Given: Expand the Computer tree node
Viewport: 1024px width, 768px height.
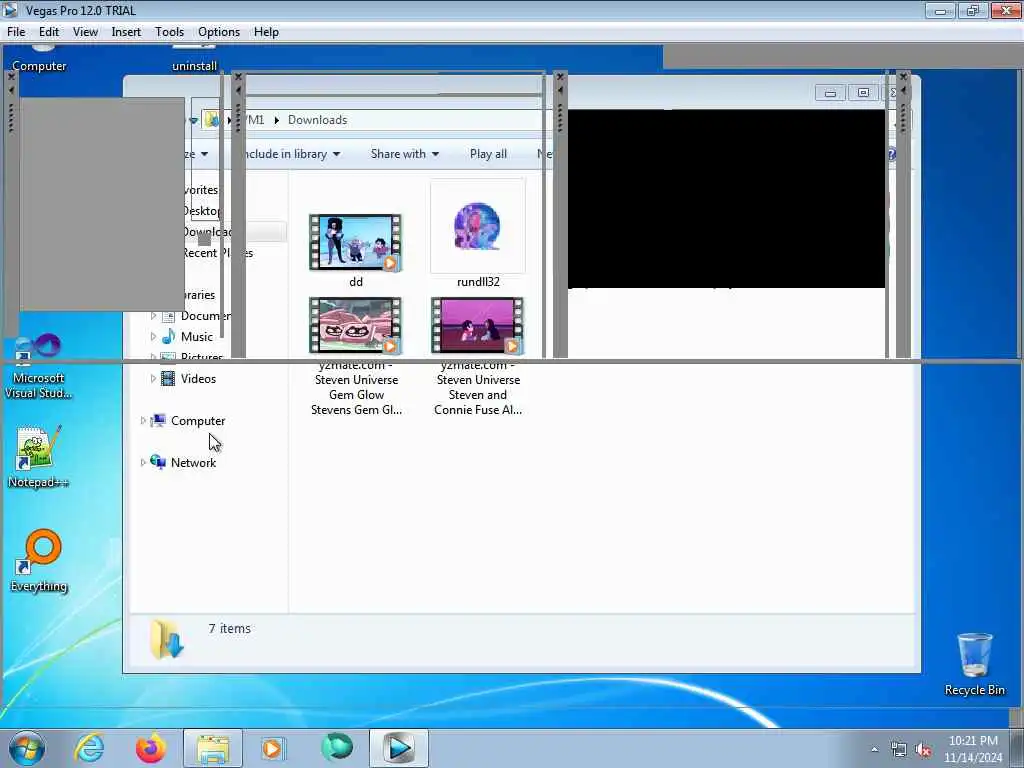Looking at the screenshot, I should click(143, 421).
